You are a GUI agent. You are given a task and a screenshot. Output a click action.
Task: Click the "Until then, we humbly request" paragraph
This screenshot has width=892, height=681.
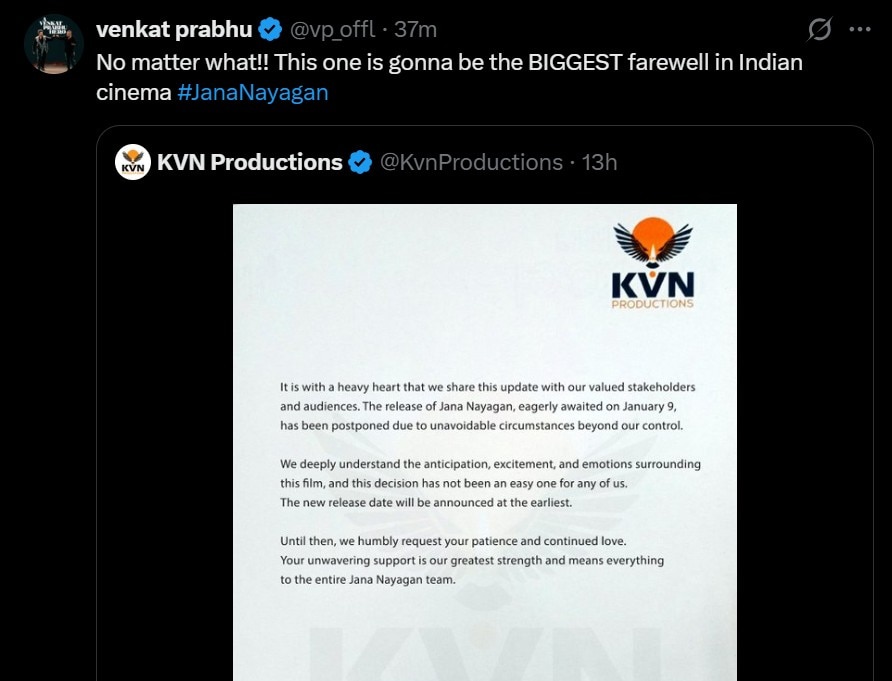[472, 560]
